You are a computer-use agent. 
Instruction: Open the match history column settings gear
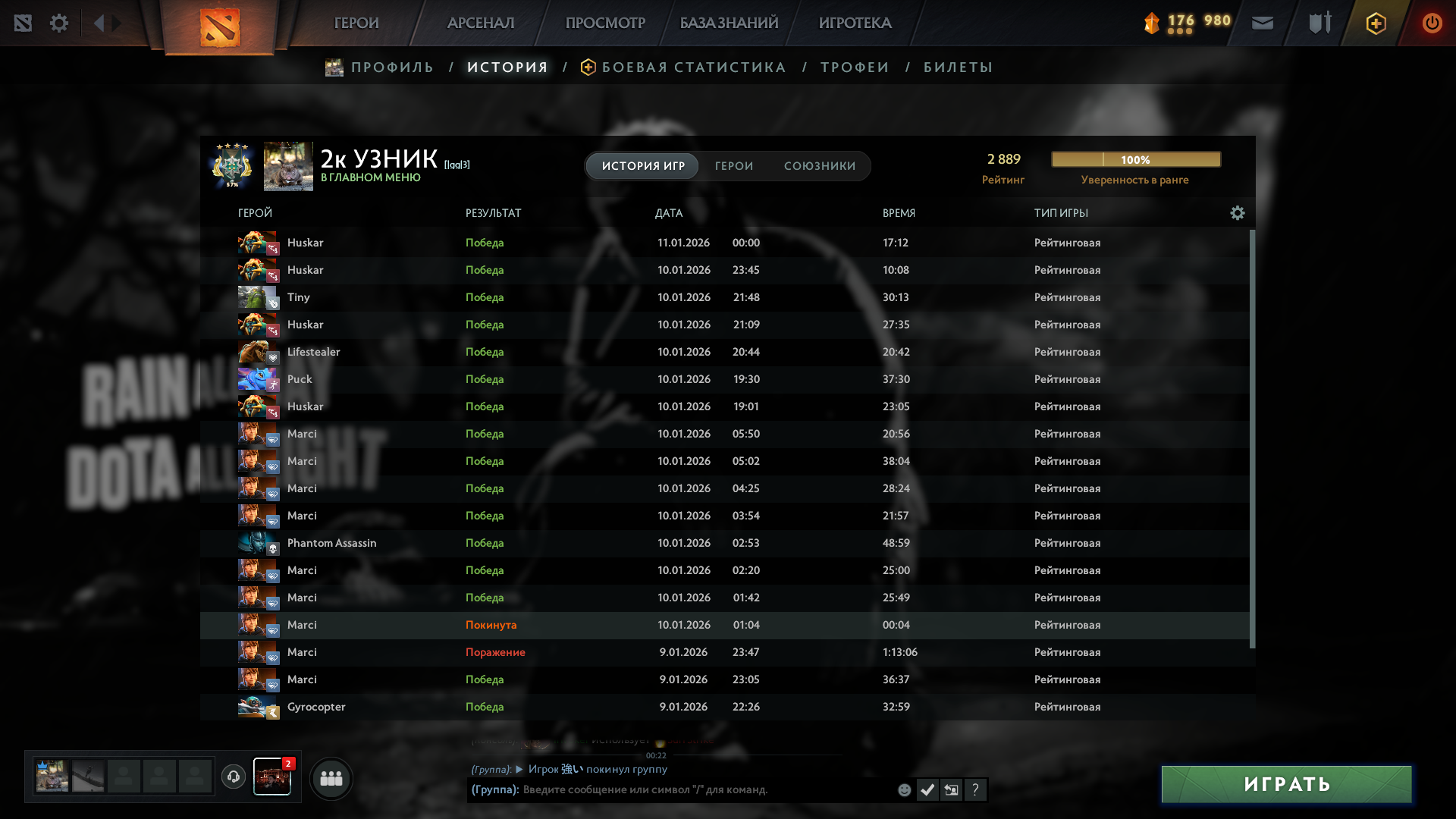click(x=1238, y=213)
